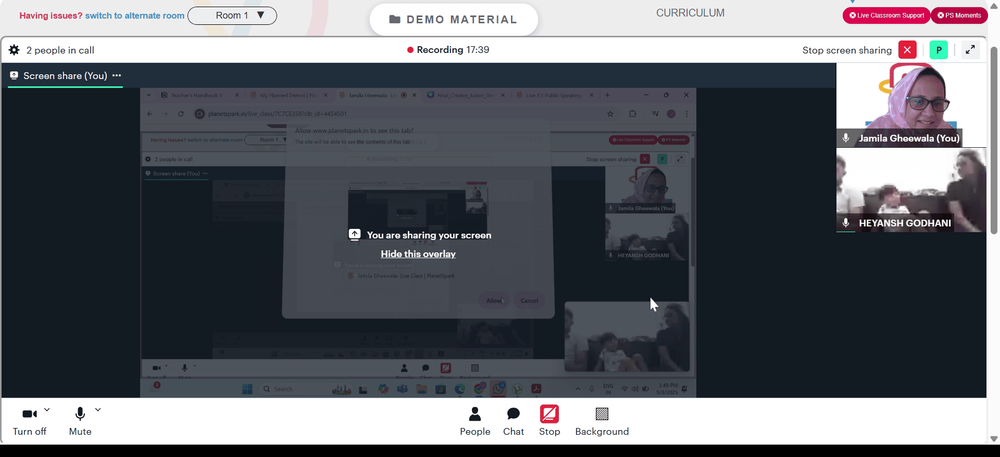Click switch to alternate room link

135,15
